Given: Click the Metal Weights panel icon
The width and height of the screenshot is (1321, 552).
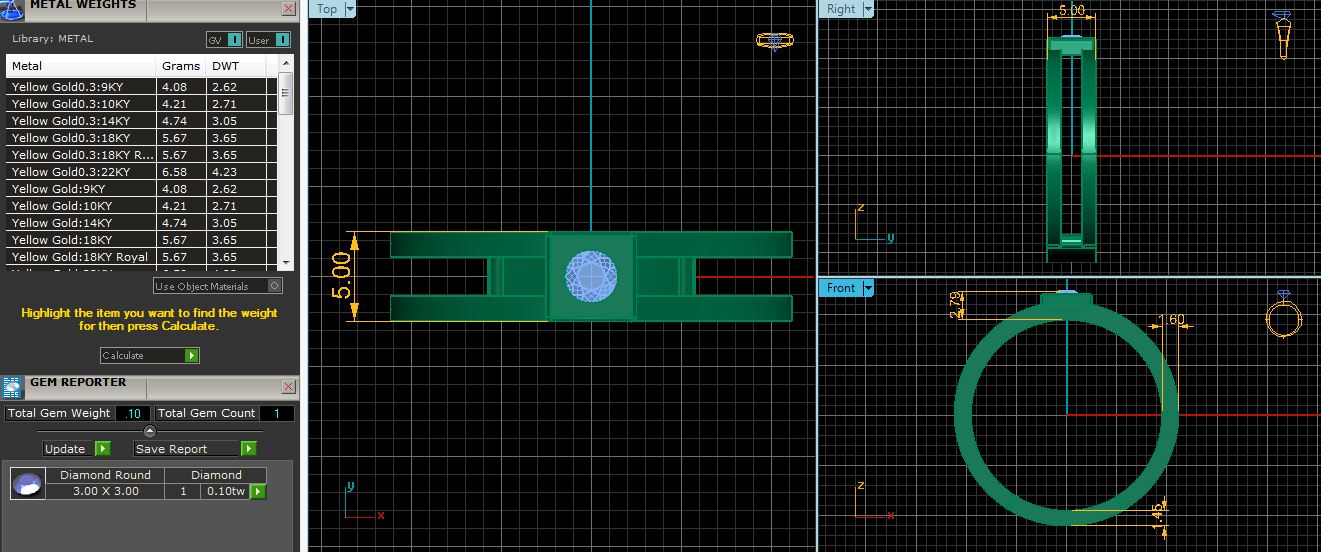Looking at the screenshot, I should (x=12, y=9).
